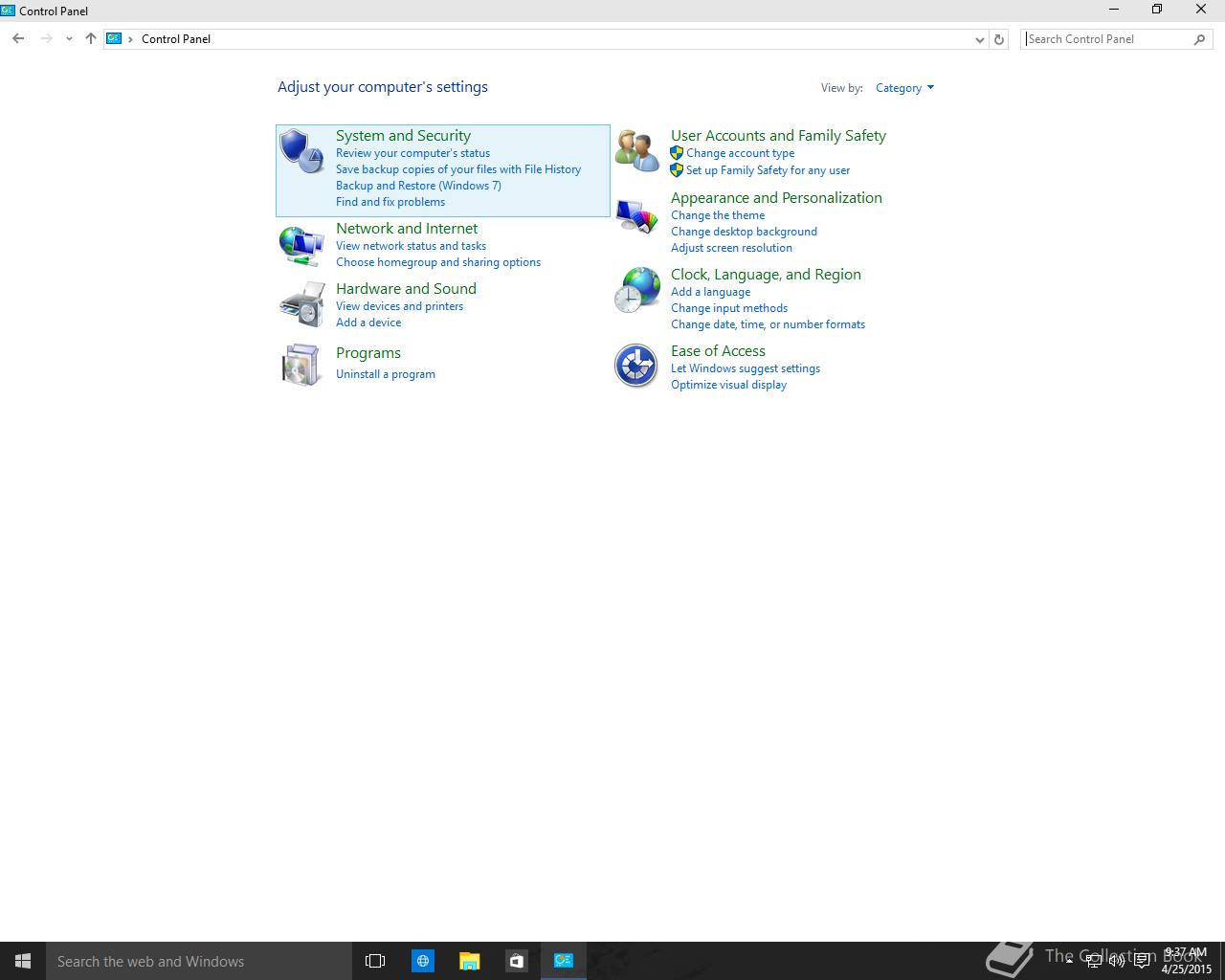
Task: Open the Ease of Access icon
Action: pos(636,366)
